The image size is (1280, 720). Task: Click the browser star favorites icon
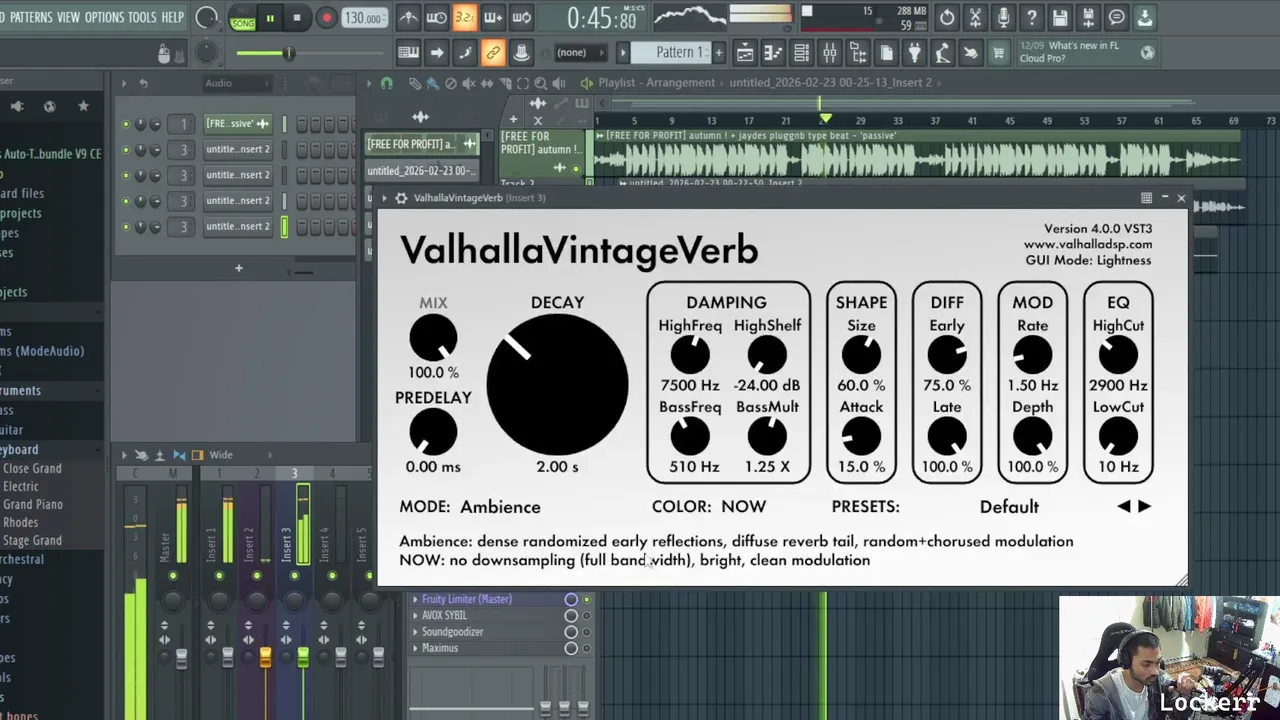tap(83, 106)
